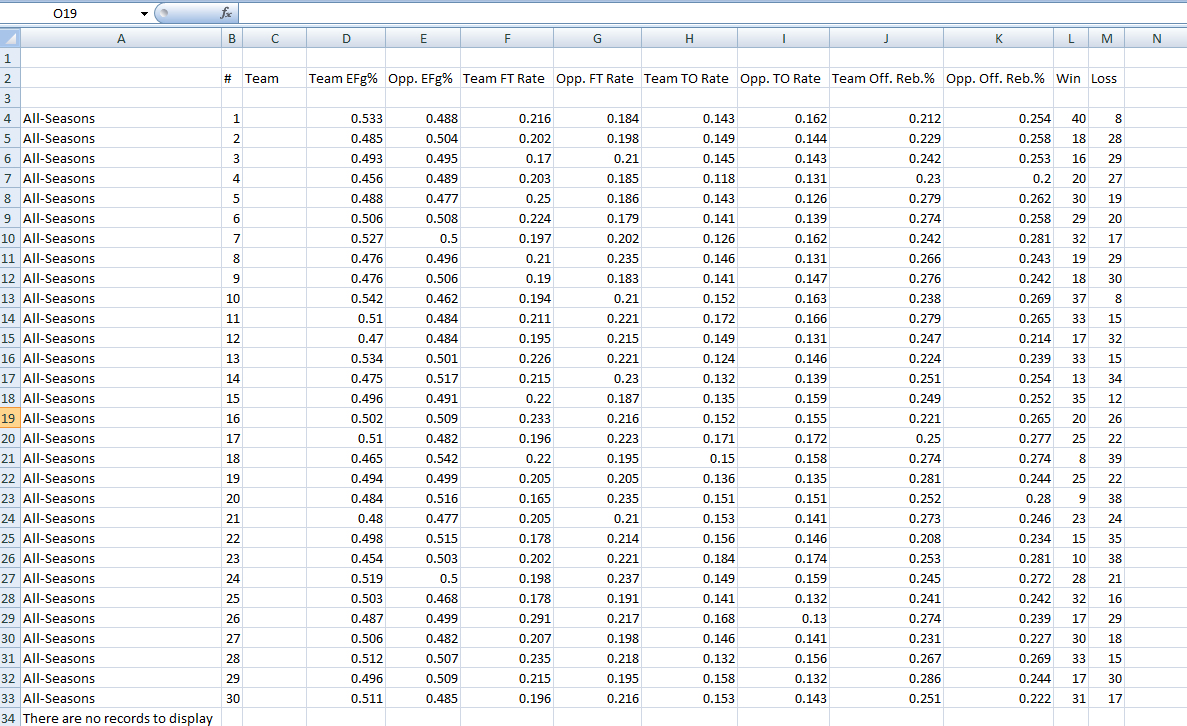Select the Win value 40 in row 4
Screen dimensions: 1187x726
pos(1071,118)
